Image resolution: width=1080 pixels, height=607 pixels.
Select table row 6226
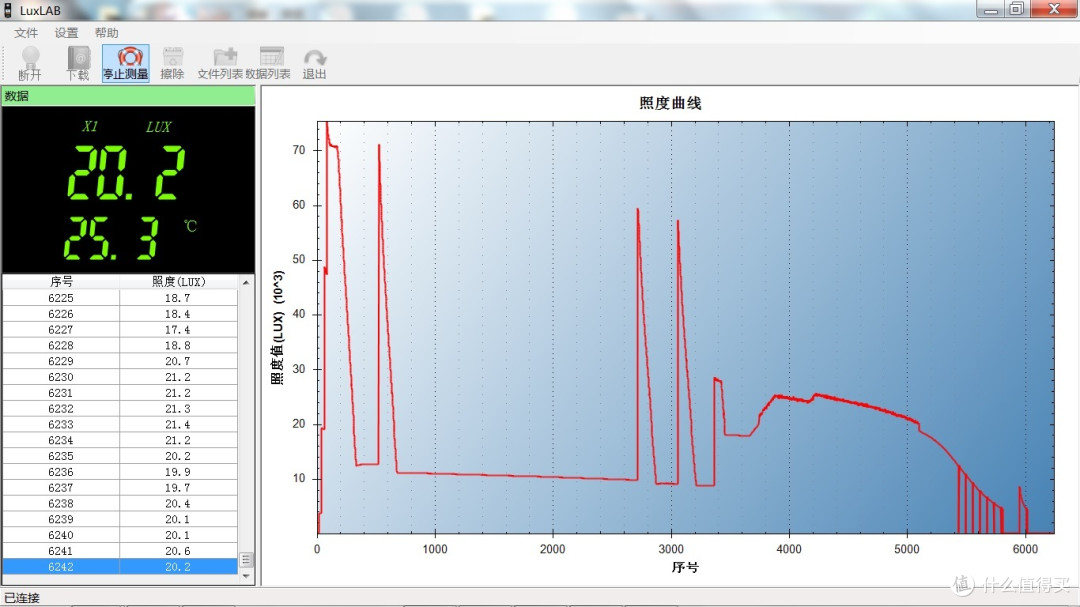click(120, 313)
